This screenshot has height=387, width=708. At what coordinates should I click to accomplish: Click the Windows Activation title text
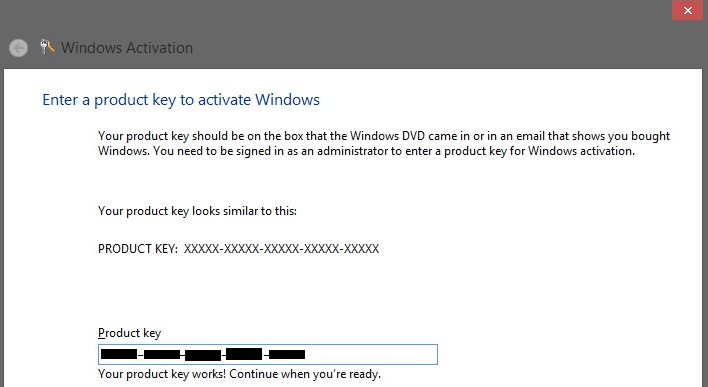pos(127,48)
